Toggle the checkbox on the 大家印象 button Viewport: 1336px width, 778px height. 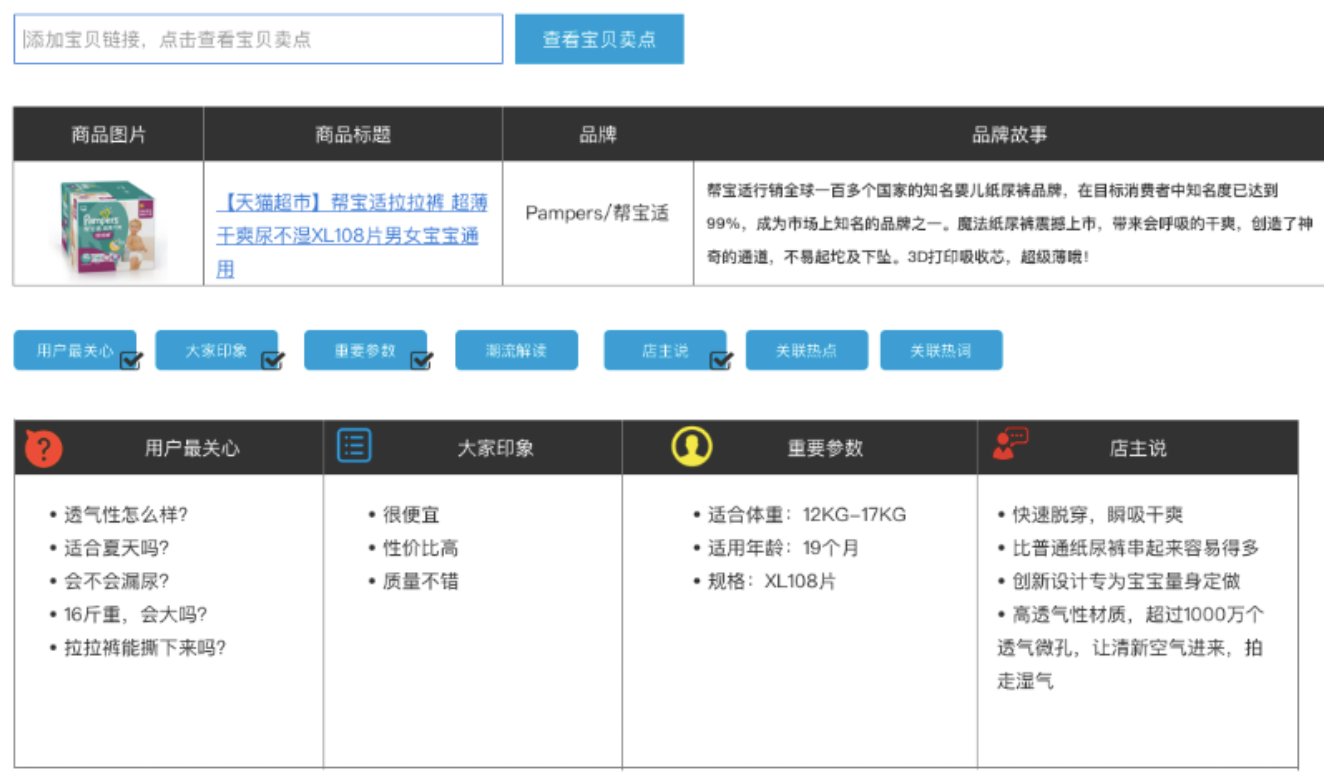[x=272, y=360]
